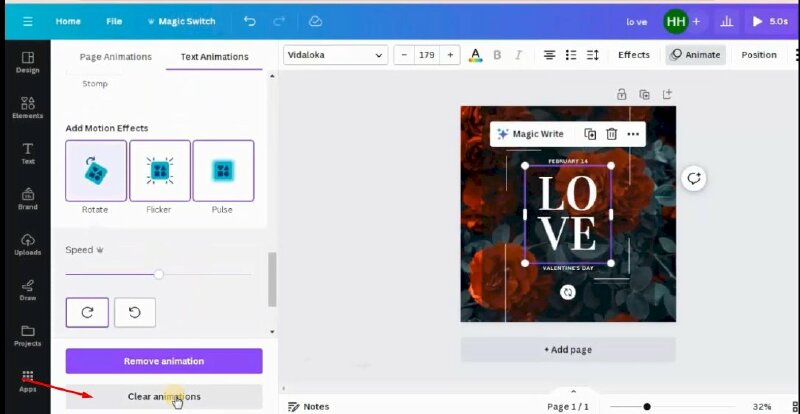Open Magic Write on selected text
Screen dimensions: 800x414
click(x=531, y=134)
